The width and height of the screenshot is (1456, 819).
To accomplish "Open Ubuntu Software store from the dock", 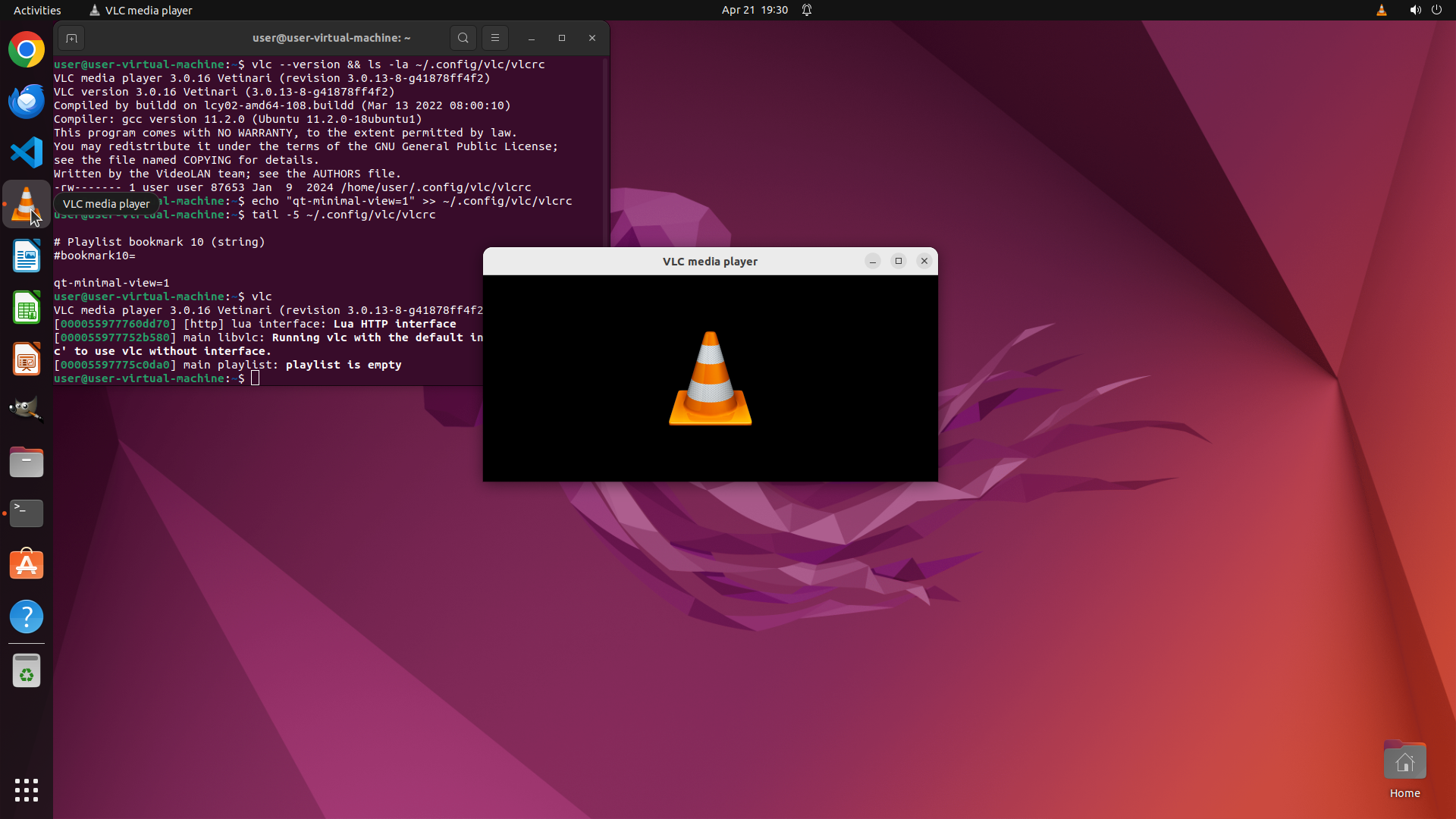I will (27, 565).
